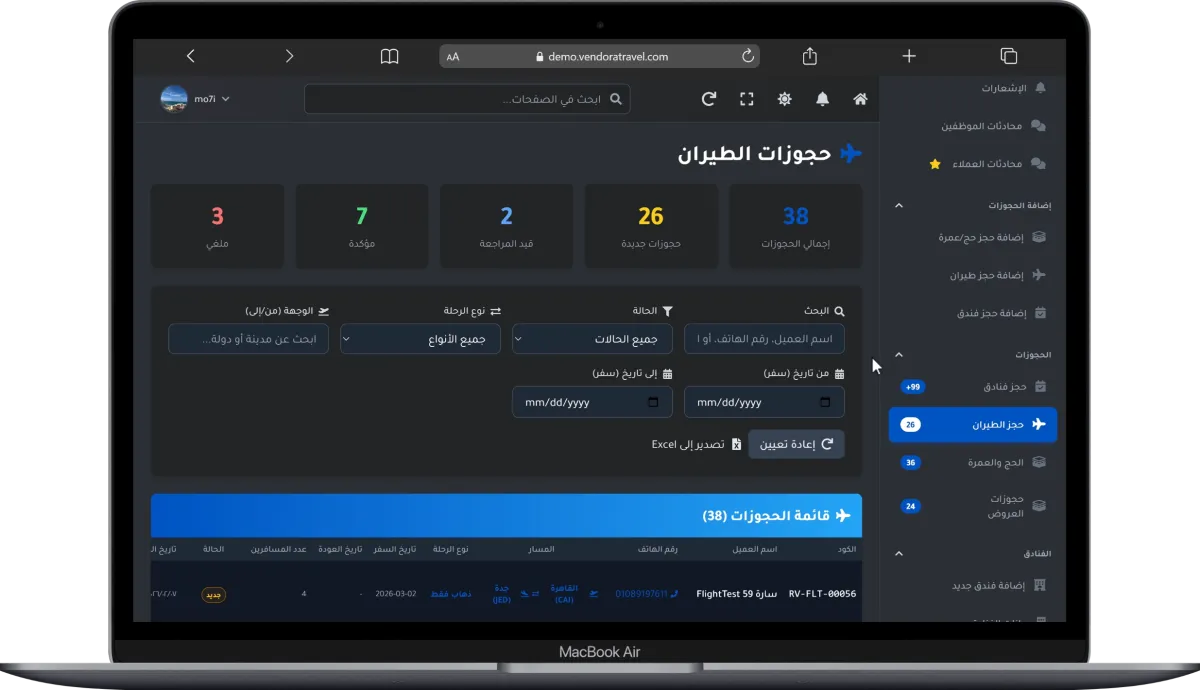Click the calendar icon beside إضافة حجز فندق
Image resolution: width=1200 pixels, height=690 pixels.
1040,313
